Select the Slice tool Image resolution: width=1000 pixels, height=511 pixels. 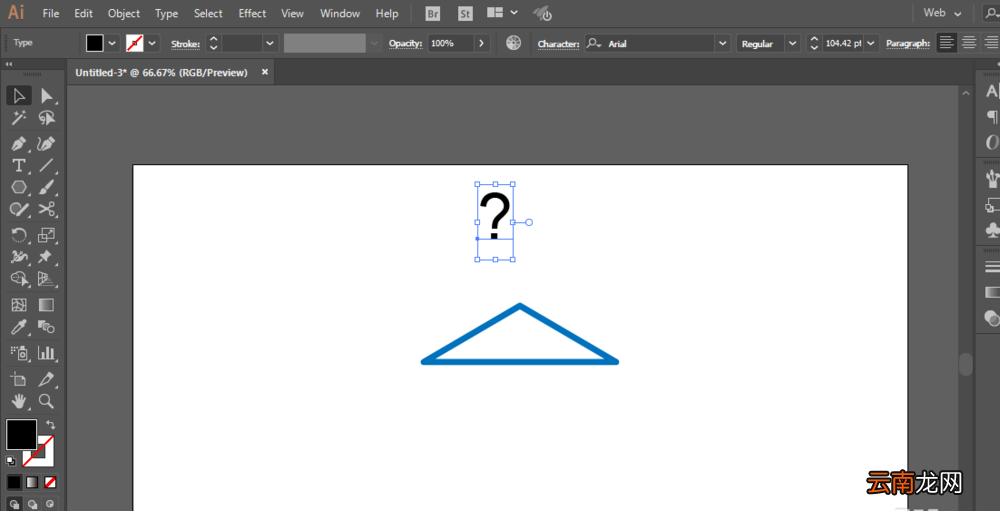coord(47,379)
